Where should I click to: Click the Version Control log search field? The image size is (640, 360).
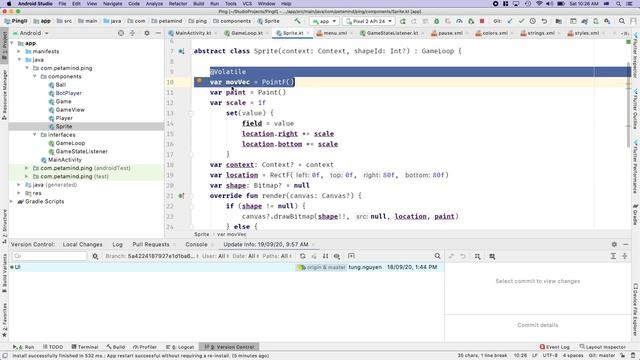point(50,256)
